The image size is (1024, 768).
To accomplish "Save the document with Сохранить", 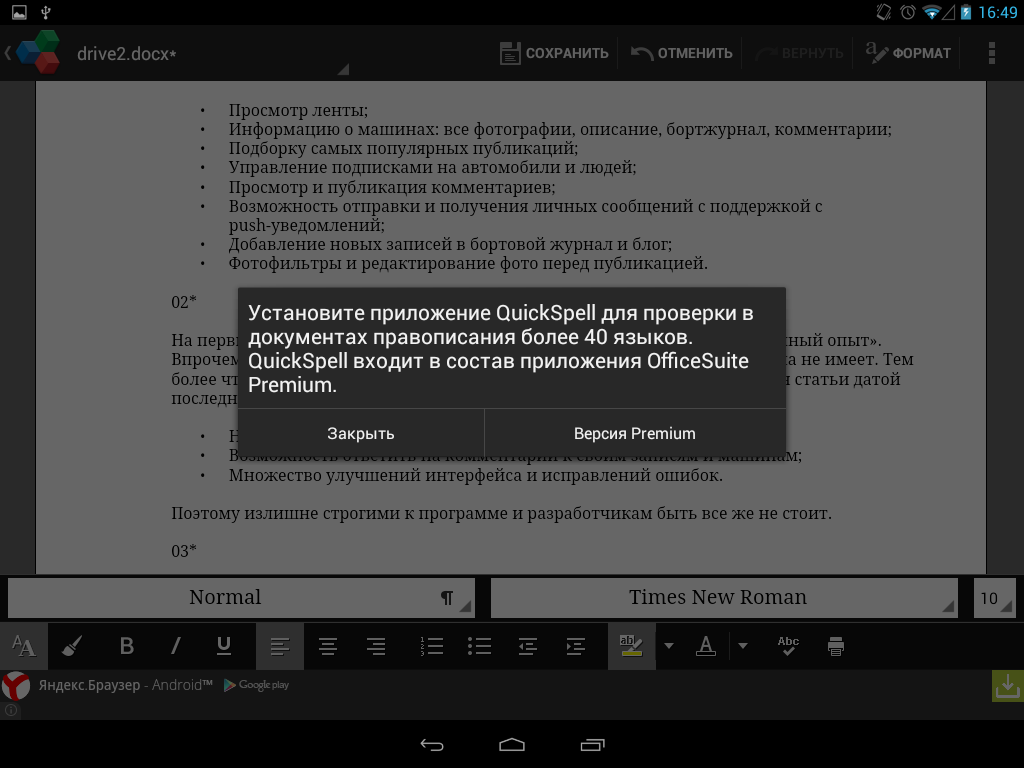I will coord(554,53).
